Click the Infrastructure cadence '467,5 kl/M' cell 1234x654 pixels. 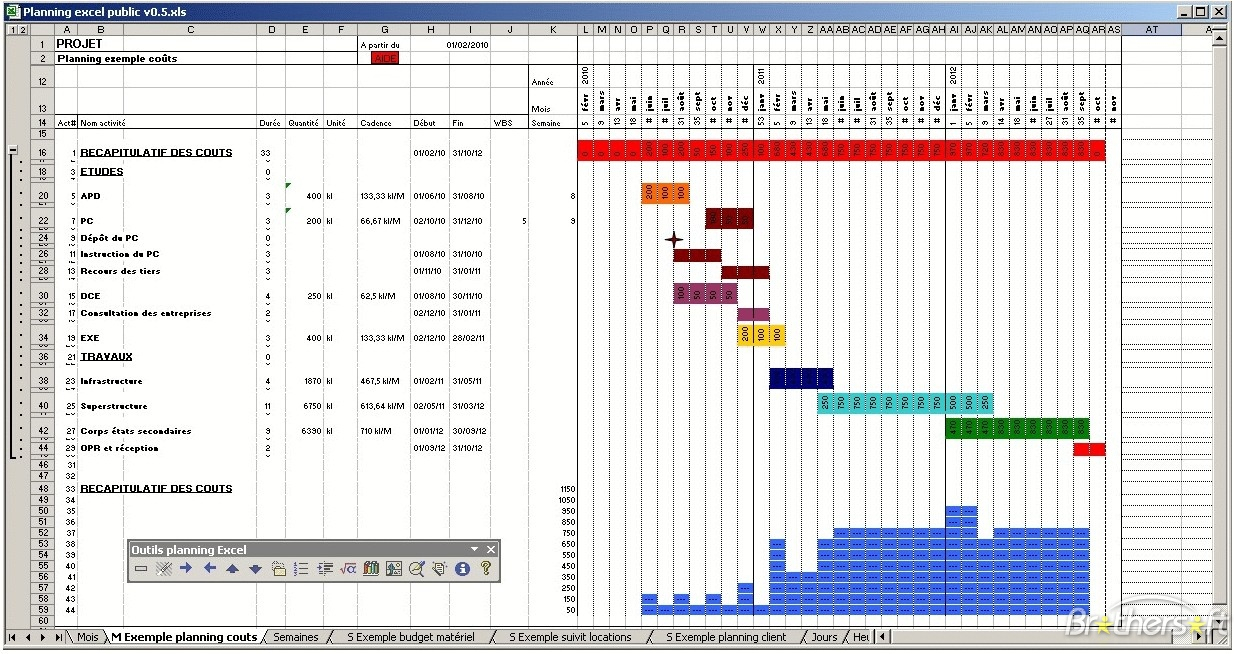pyautogui.click(x=380, y=381)
